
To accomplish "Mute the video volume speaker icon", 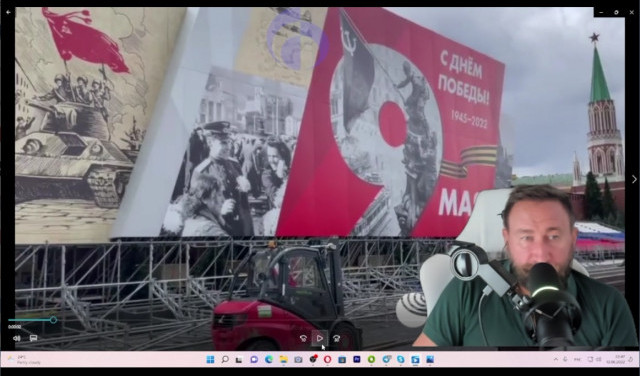I will tap(17, 338).
